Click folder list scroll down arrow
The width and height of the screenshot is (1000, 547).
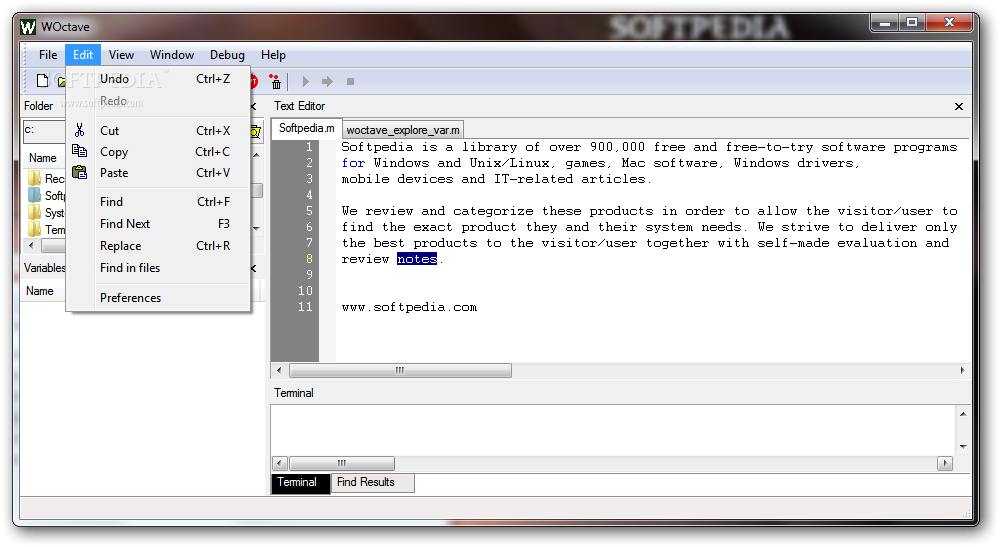click(x=256, y=228)
